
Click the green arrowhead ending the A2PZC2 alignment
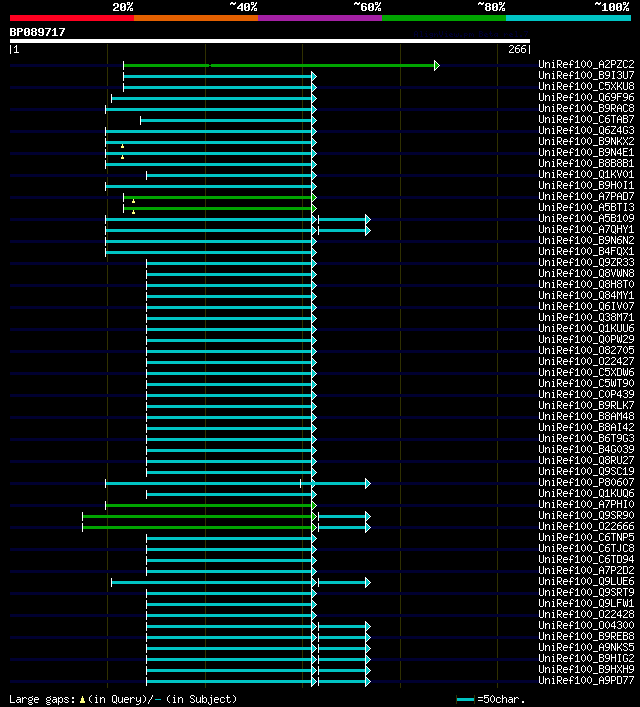[x=437, y=65]
